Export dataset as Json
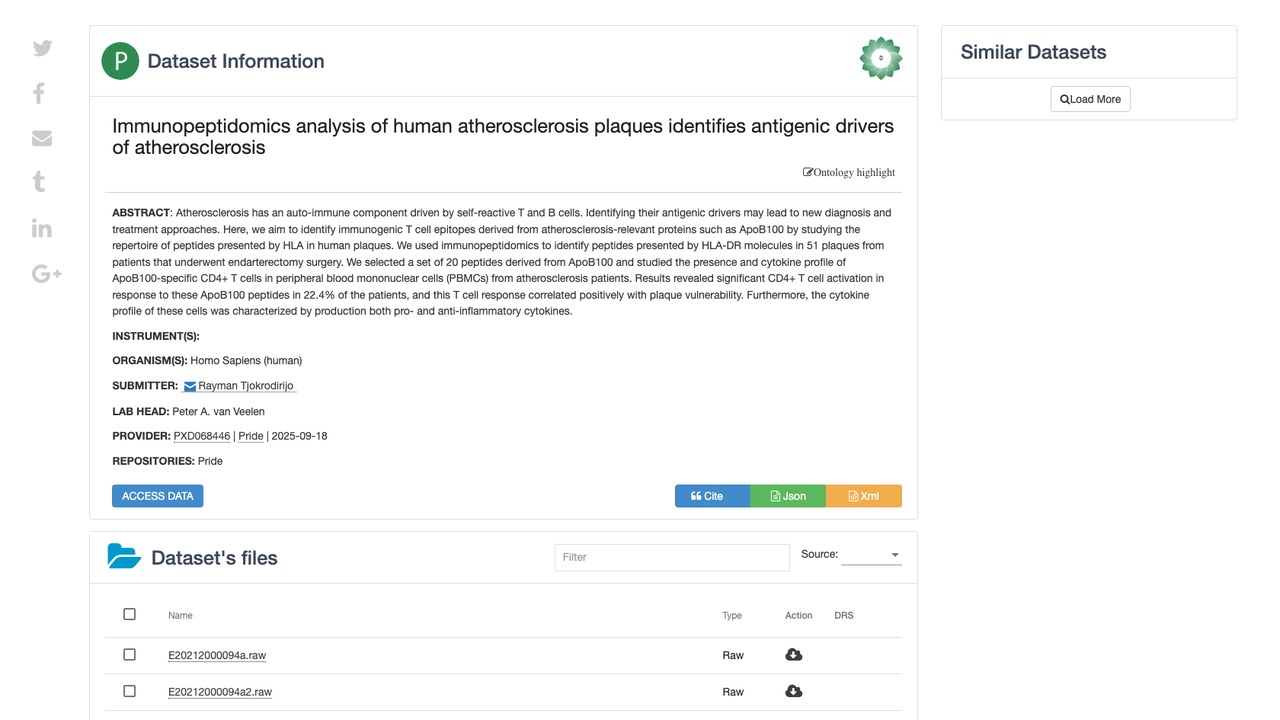Screen dimensions: 1280x720 click(x=788, y=496)
